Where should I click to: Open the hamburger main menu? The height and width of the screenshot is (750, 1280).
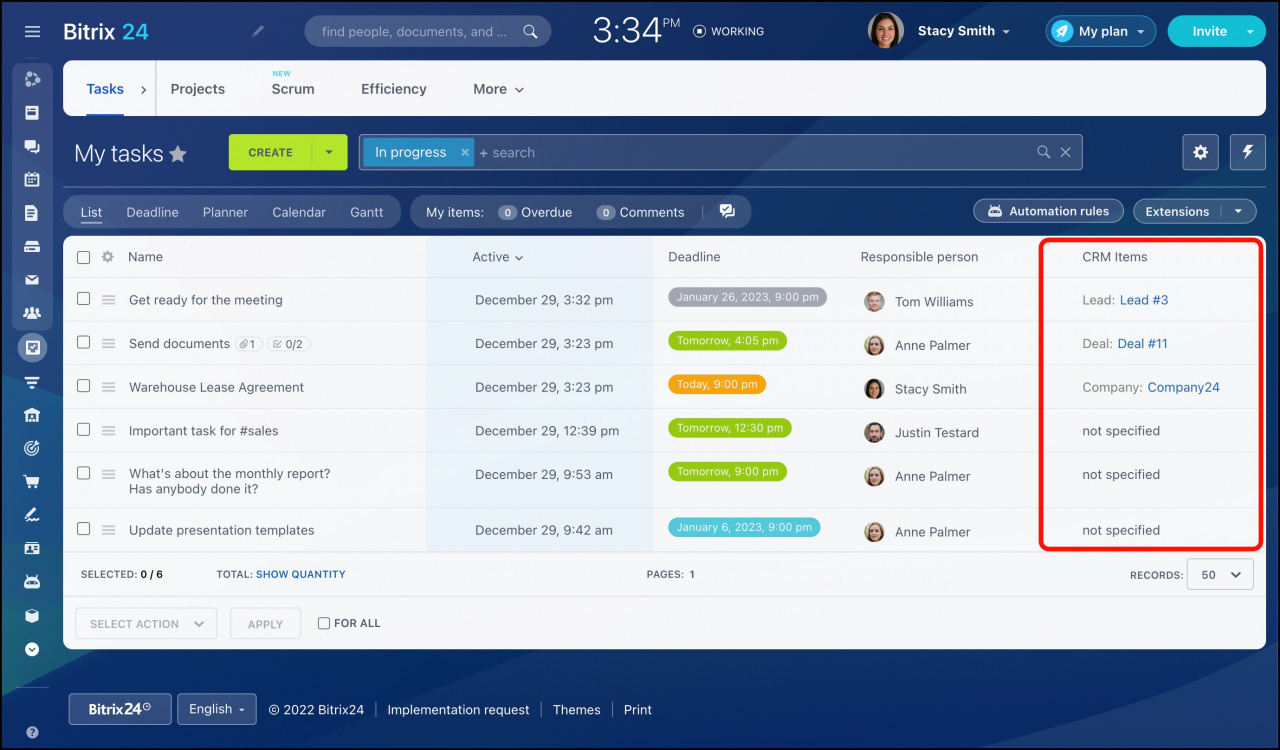tap(32, 32)
